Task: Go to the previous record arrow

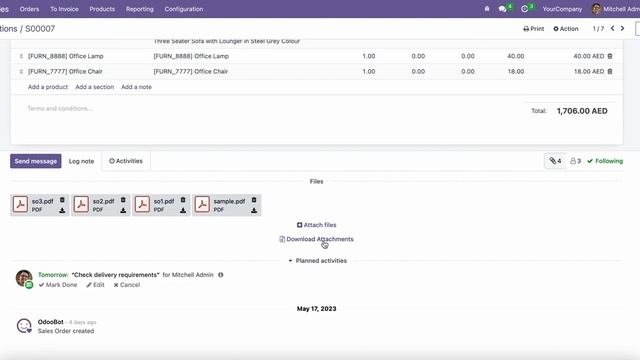Action: 612,28
